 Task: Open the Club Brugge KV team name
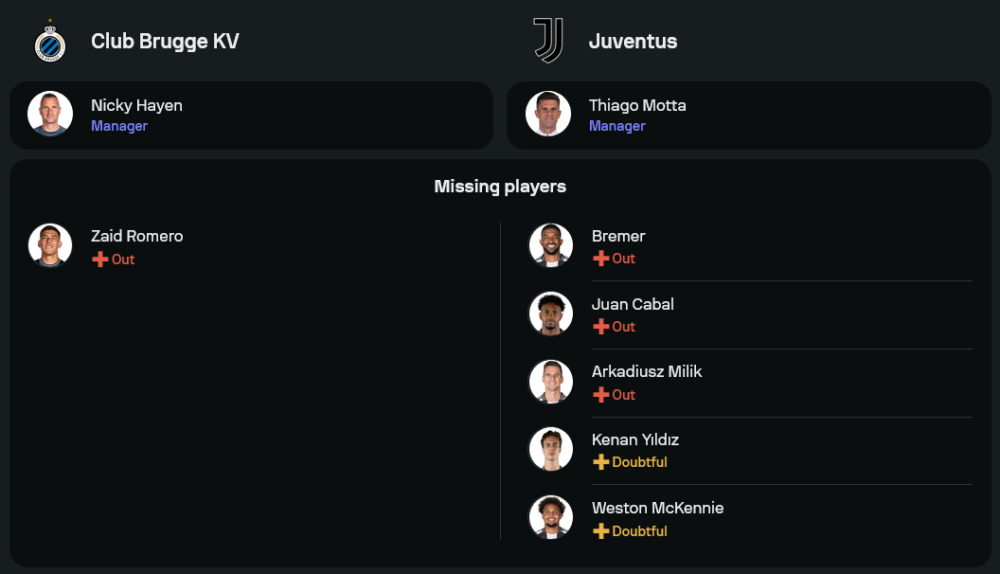(165, 41)
